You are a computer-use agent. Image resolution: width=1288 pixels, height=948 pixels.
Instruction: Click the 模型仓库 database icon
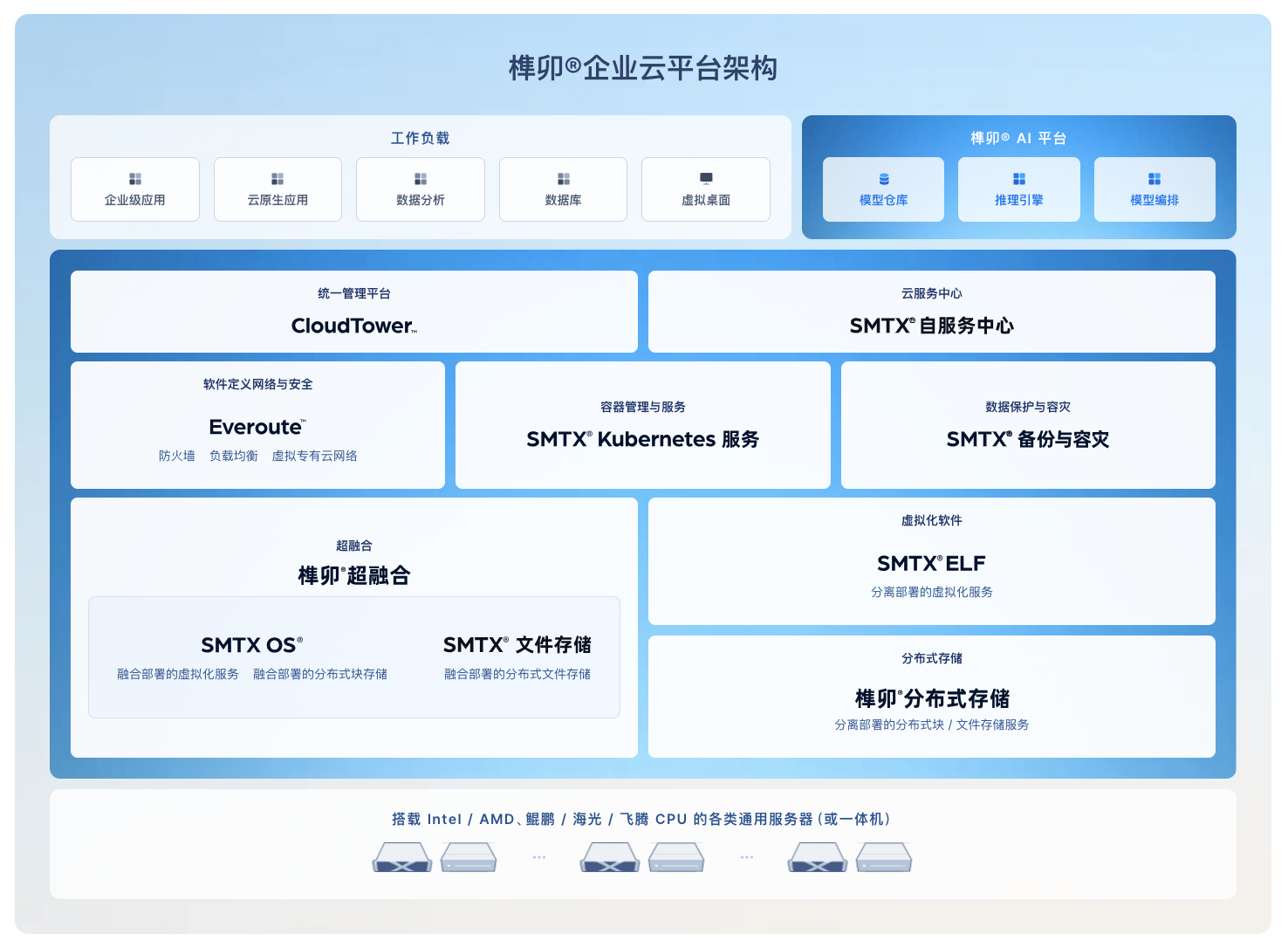click(884, 179)
